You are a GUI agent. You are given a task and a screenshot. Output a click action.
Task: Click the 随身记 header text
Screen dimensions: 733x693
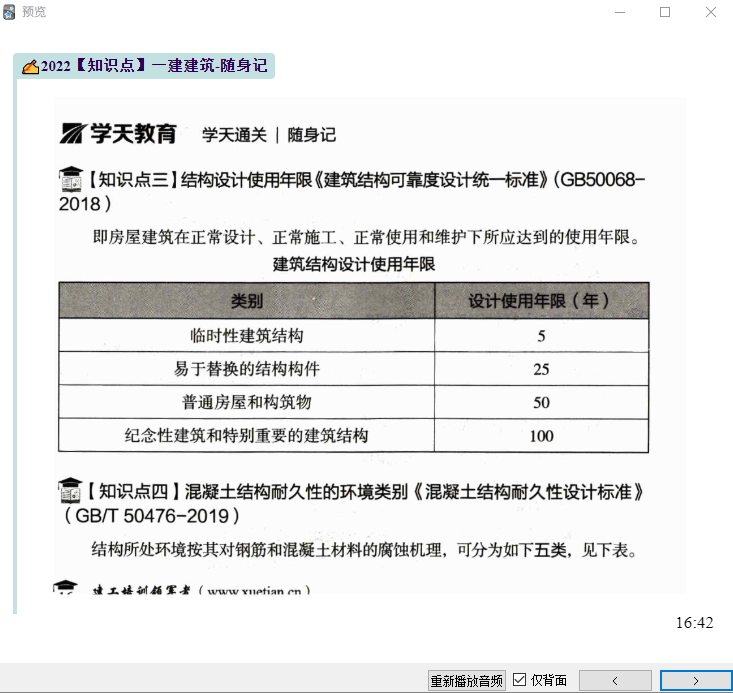tap(312, 135)
